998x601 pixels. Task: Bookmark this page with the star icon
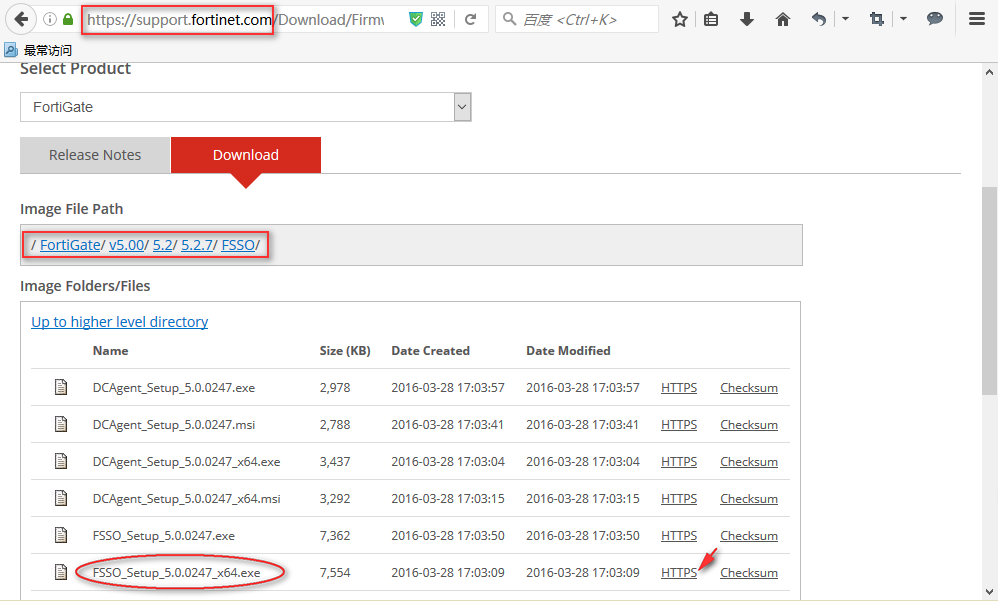click(680, 20)
